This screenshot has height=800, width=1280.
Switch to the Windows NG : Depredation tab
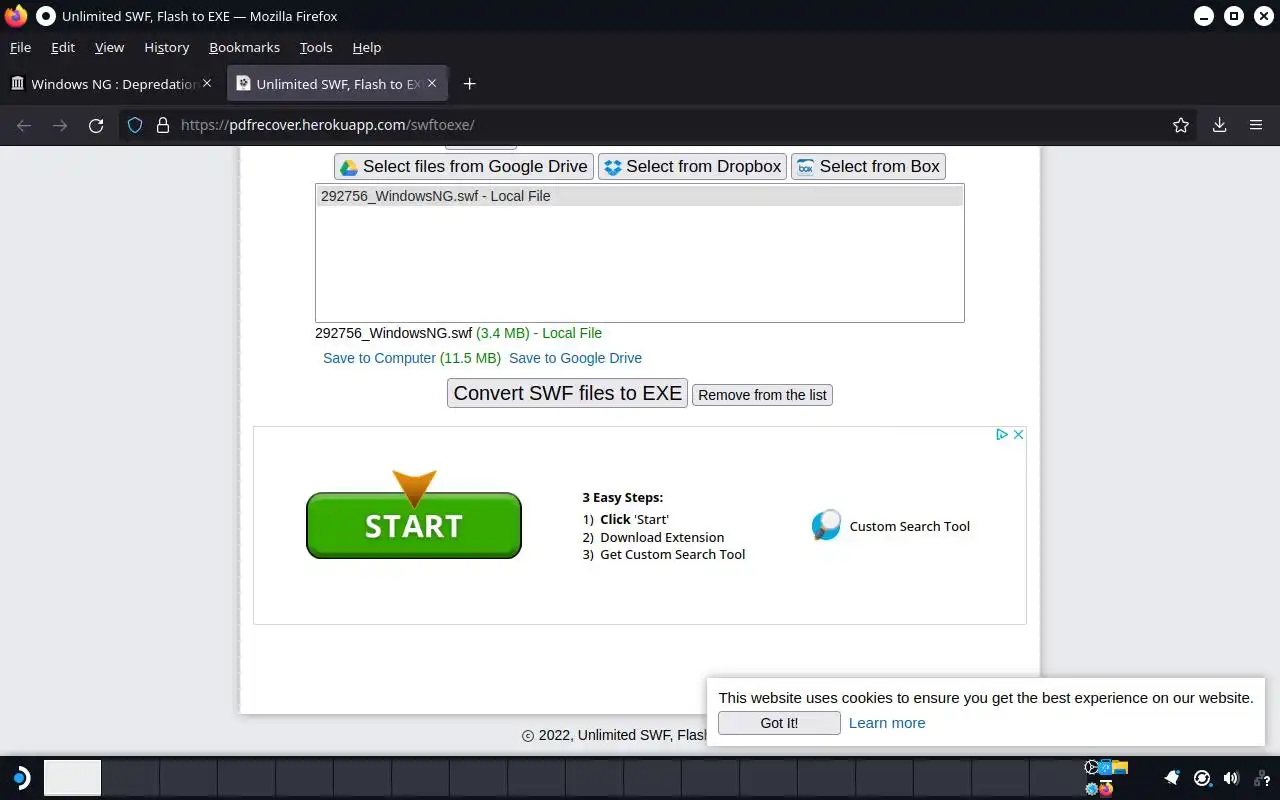tap(112, 84)
